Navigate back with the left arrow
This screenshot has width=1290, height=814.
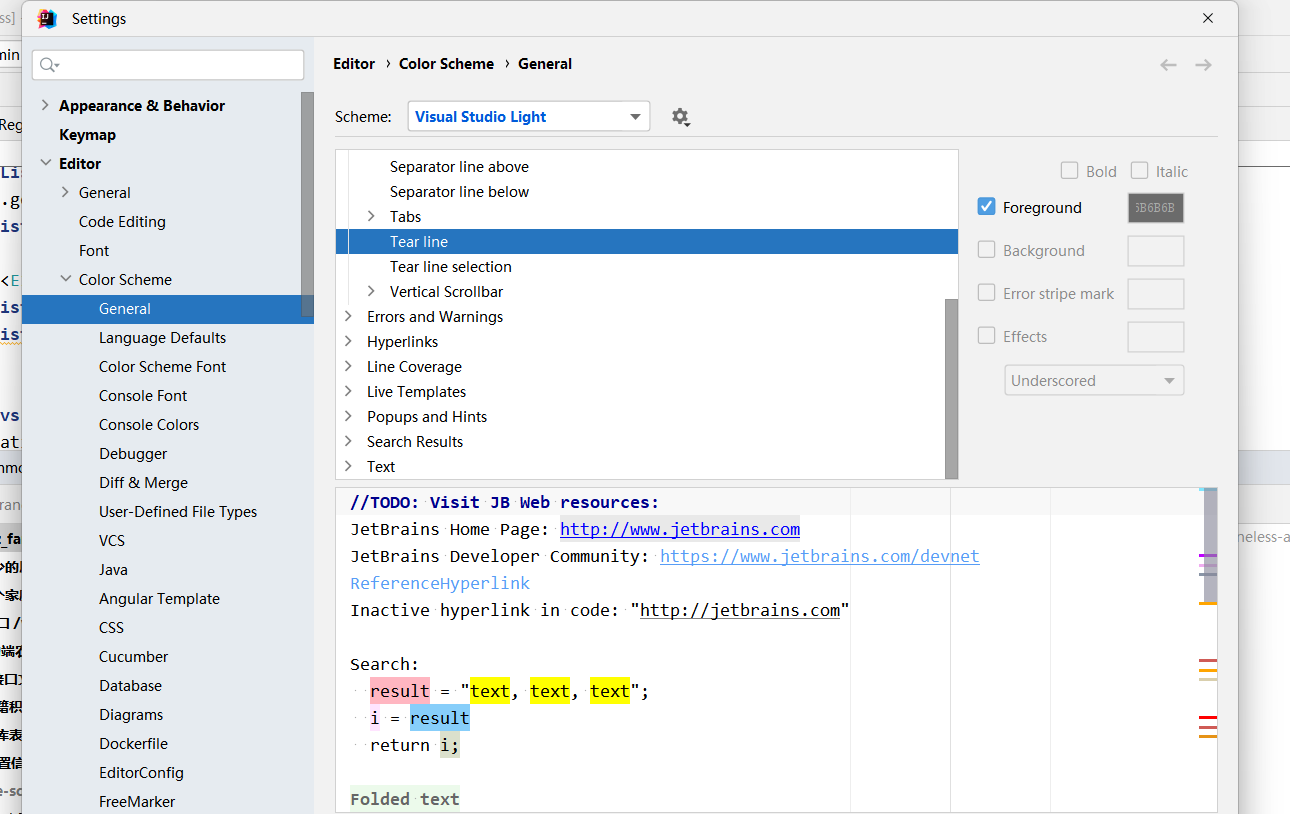click(x=1168, y=65)
